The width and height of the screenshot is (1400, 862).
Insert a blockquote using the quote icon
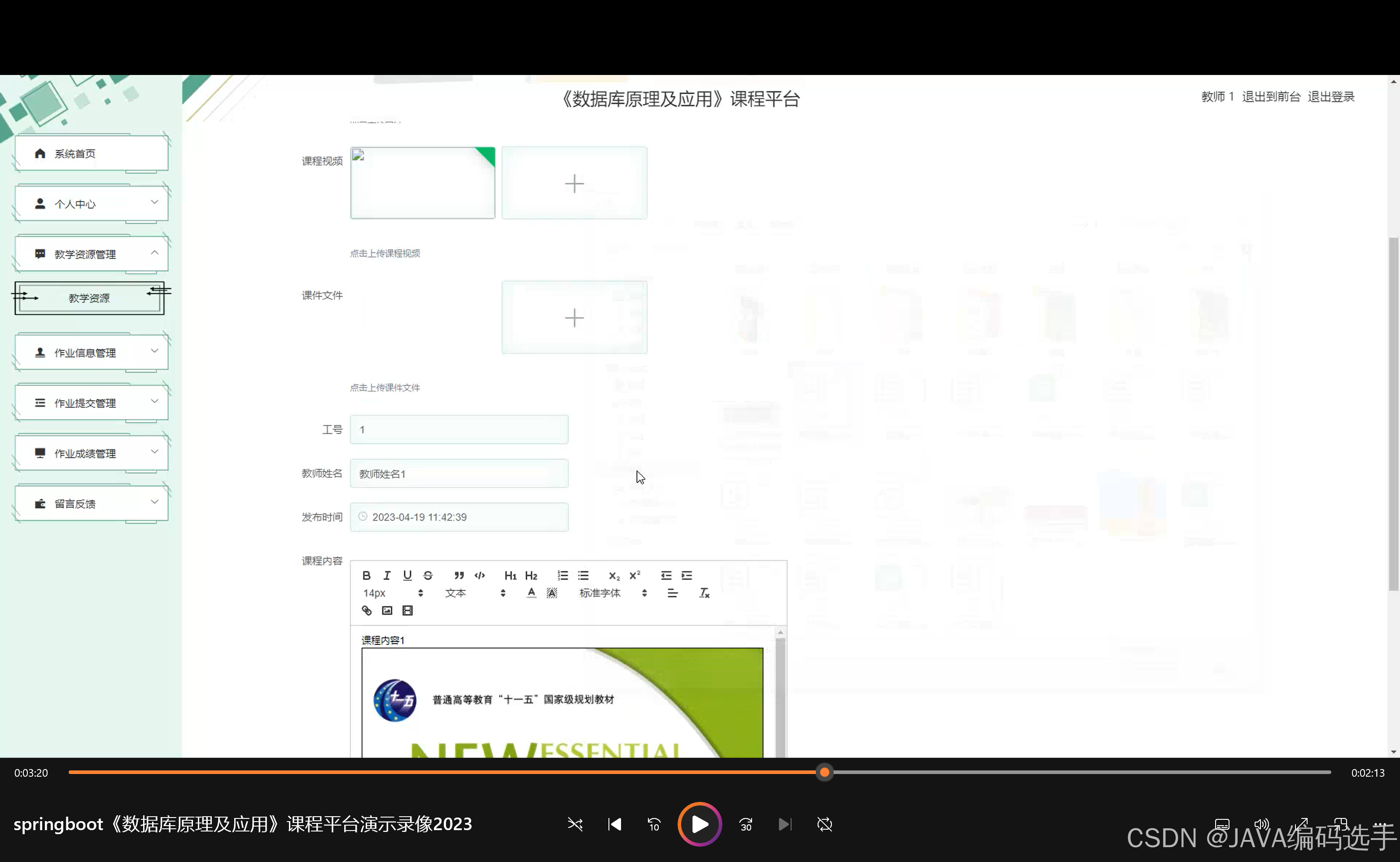(x=459, y=575)
